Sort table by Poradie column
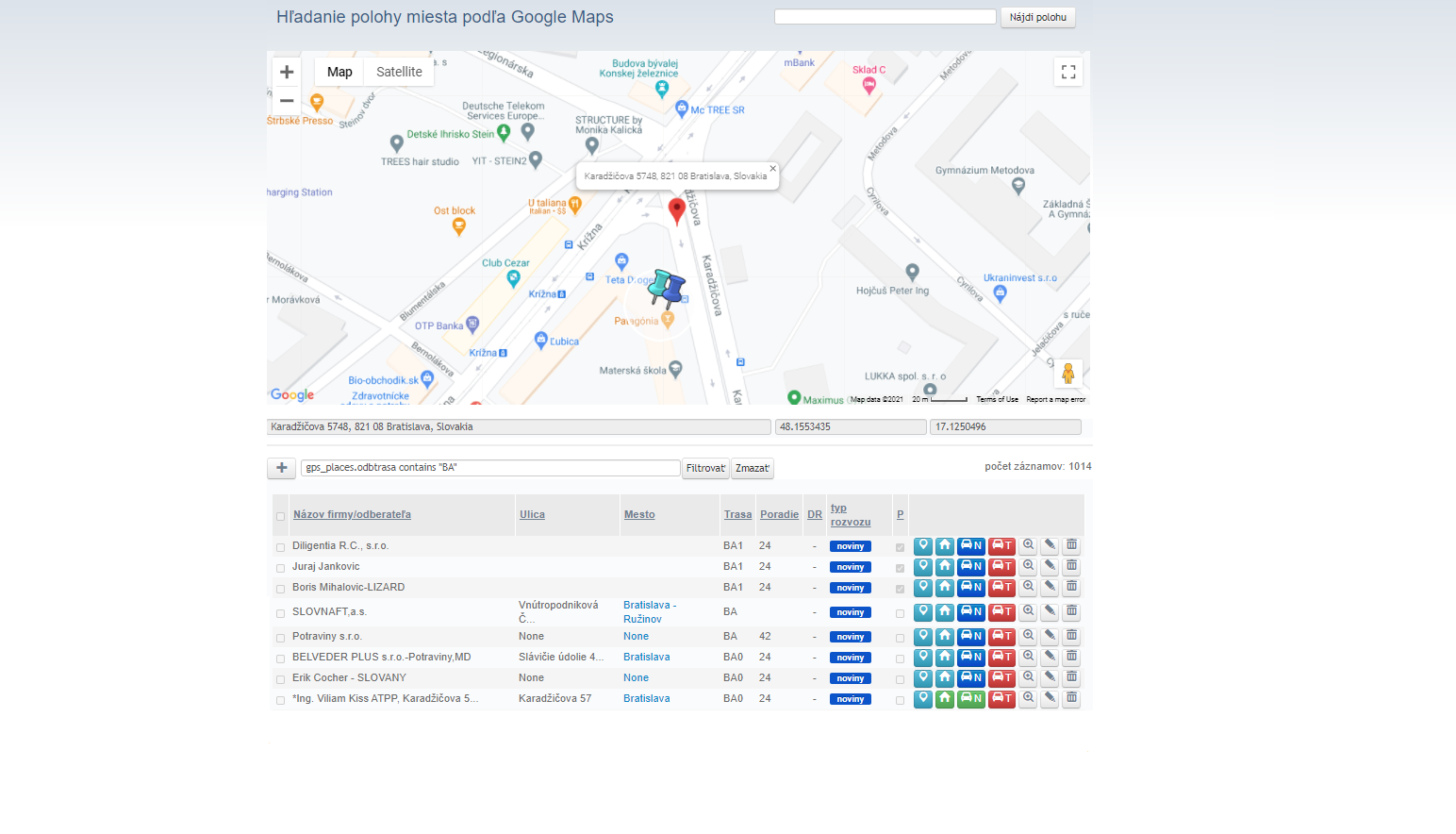Viewport: 1456px width, 834px height. coord(779,514)
